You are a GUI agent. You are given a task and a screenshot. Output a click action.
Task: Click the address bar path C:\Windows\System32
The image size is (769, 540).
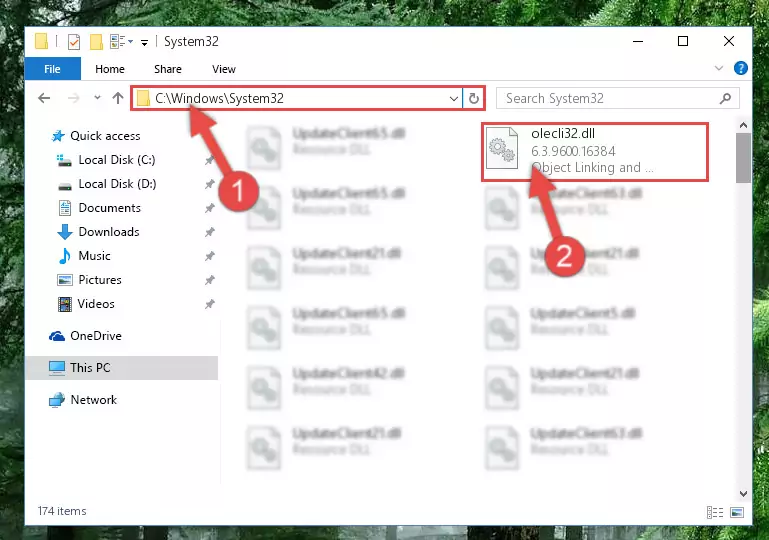click(219, 98)
